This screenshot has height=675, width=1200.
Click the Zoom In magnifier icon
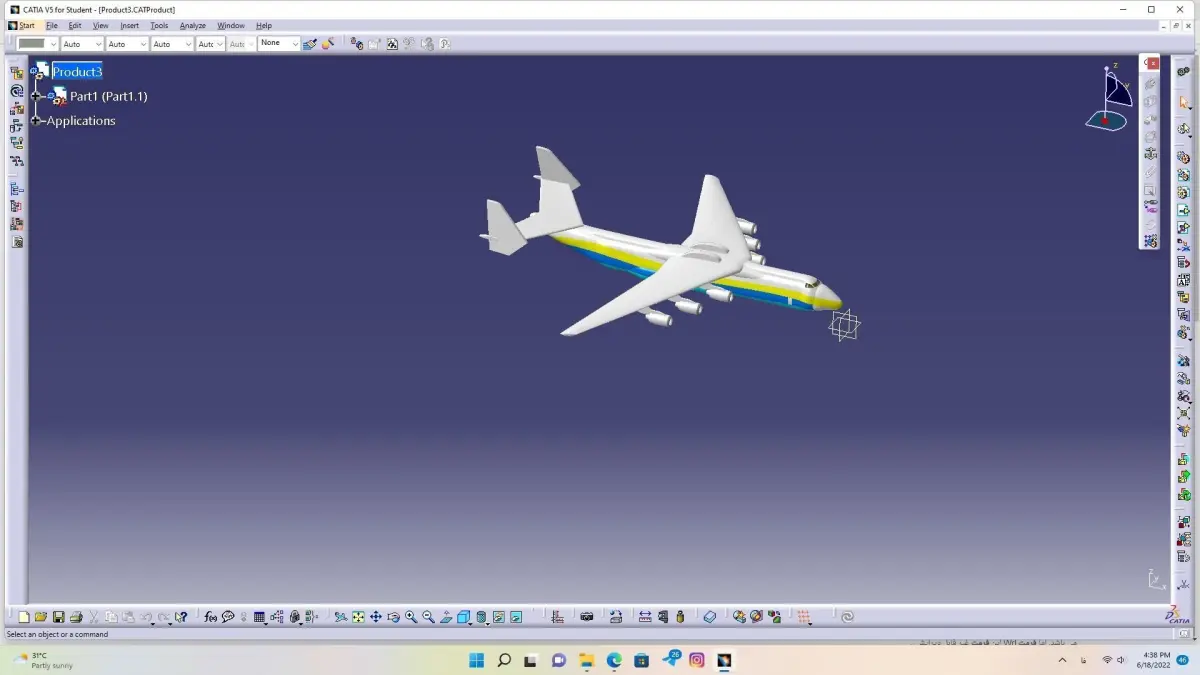click(x=411, y=617)
